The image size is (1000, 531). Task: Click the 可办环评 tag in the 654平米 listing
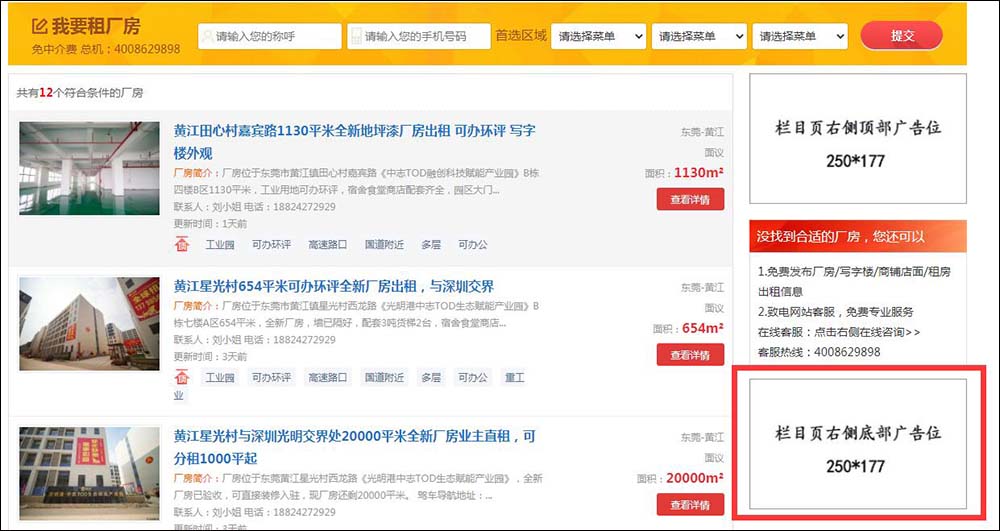[x=271, y=377]
